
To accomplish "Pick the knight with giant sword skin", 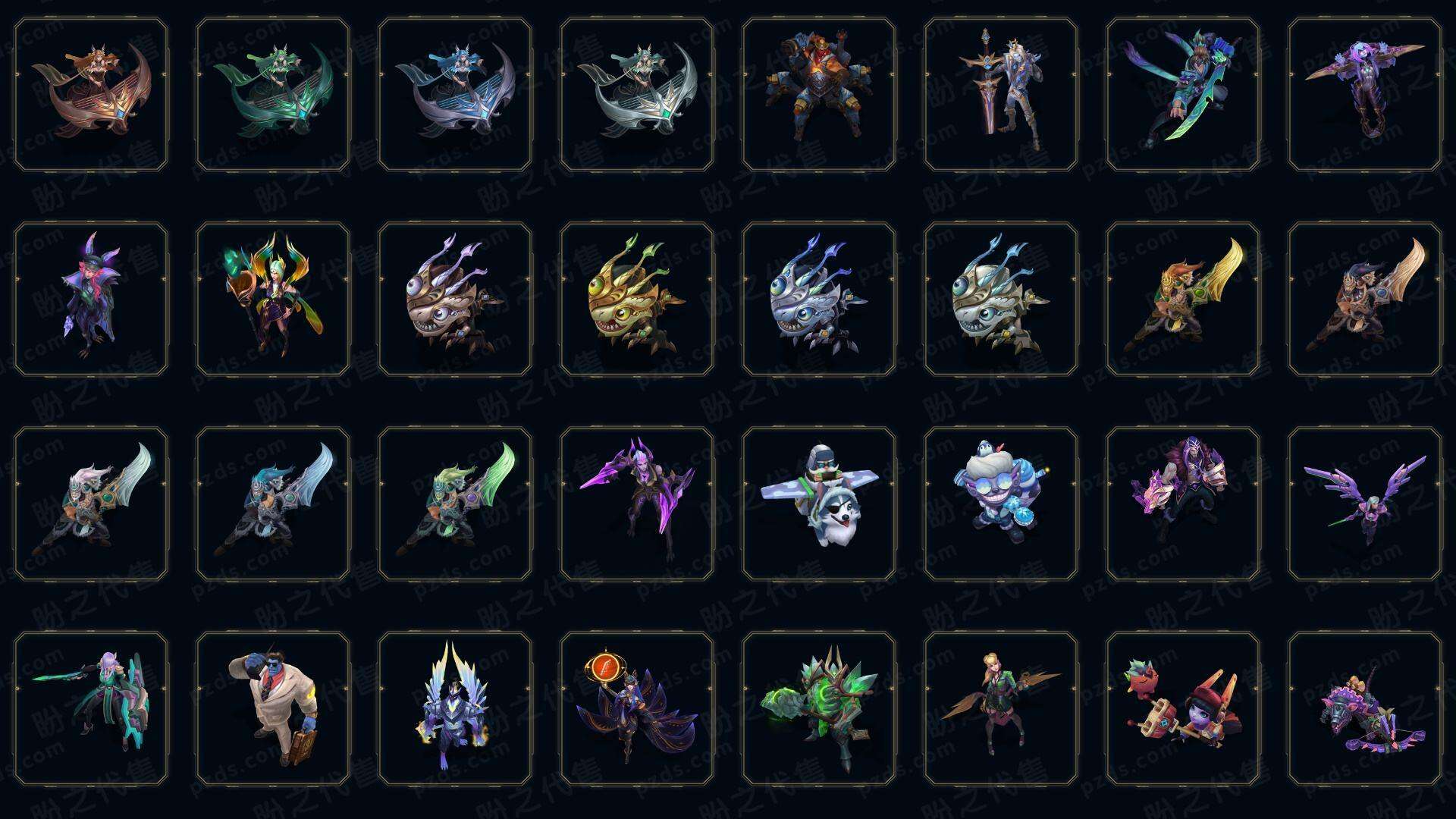I will tap(1001, 94).
